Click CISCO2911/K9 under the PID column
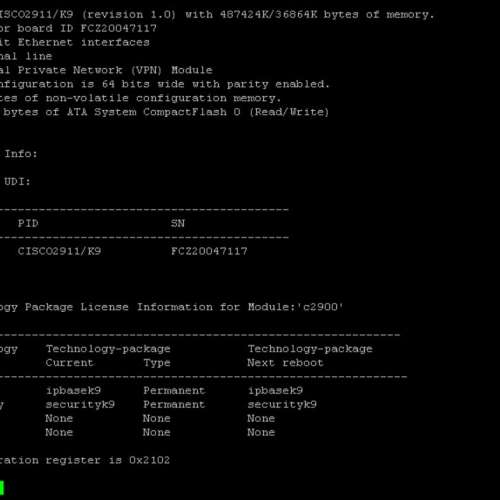 (59, 251)
